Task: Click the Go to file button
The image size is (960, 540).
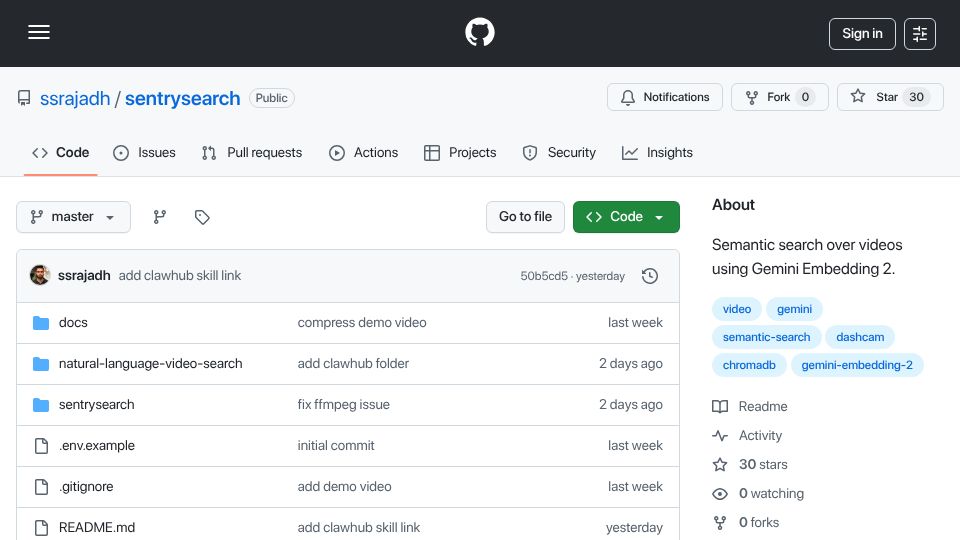Action: (525, 217)
